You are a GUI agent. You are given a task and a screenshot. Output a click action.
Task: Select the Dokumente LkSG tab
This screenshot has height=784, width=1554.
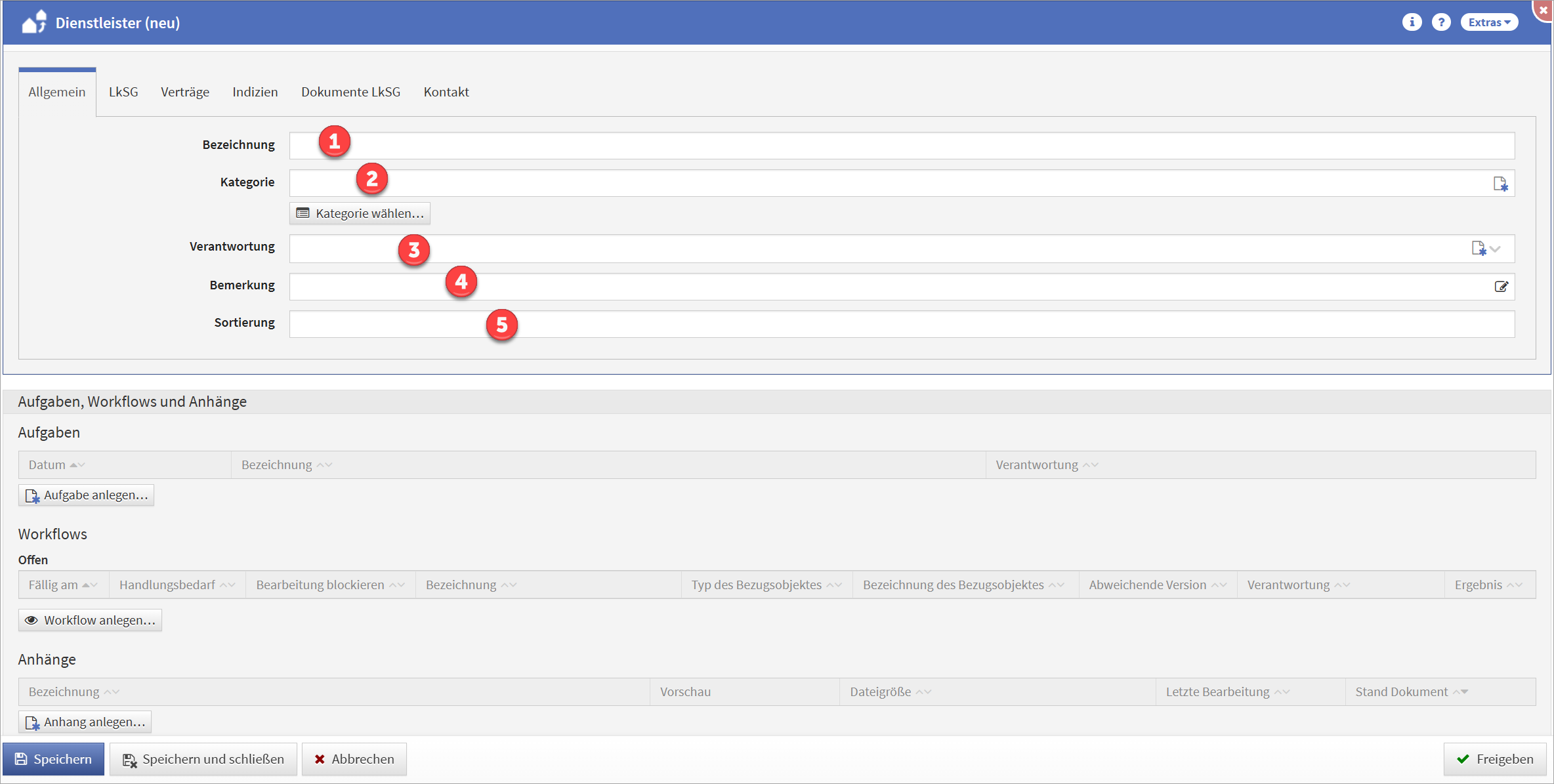[350, 92]
